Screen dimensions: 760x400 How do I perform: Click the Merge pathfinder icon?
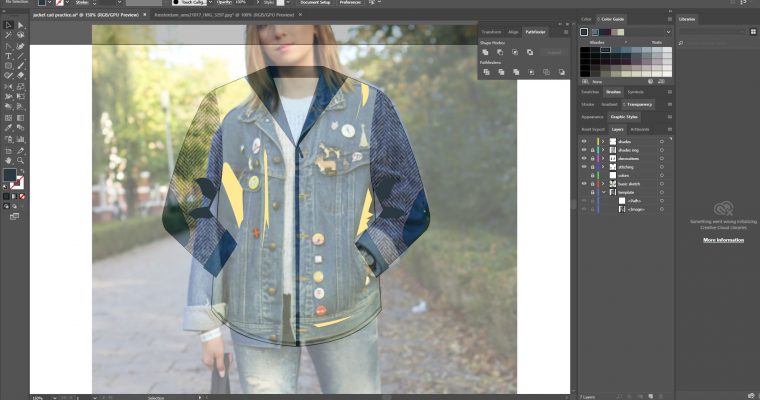coord(516,72)
